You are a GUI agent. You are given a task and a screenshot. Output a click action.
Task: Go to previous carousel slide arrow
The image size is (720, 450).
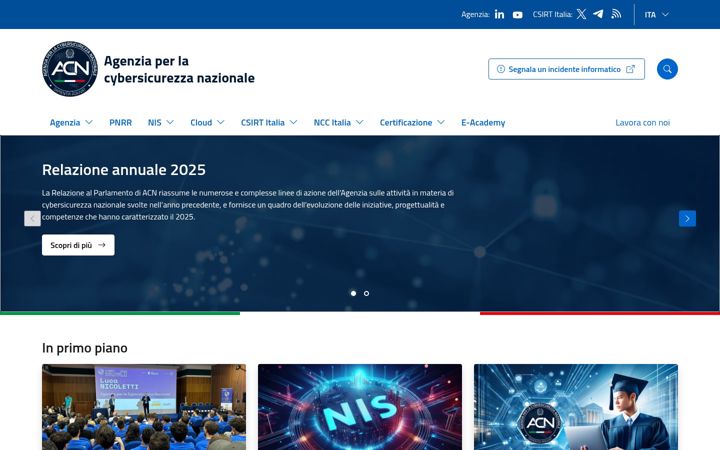click(33, 219)
